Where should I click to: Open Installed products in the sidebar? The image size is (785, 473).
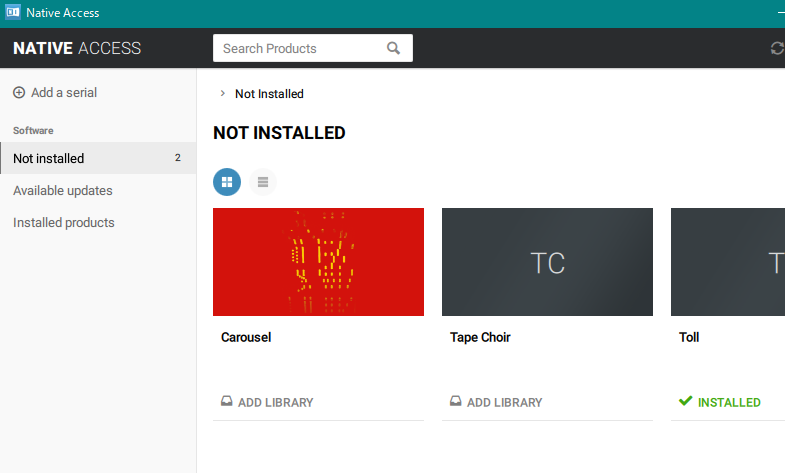pyautogui.click(x=64, y=223)
